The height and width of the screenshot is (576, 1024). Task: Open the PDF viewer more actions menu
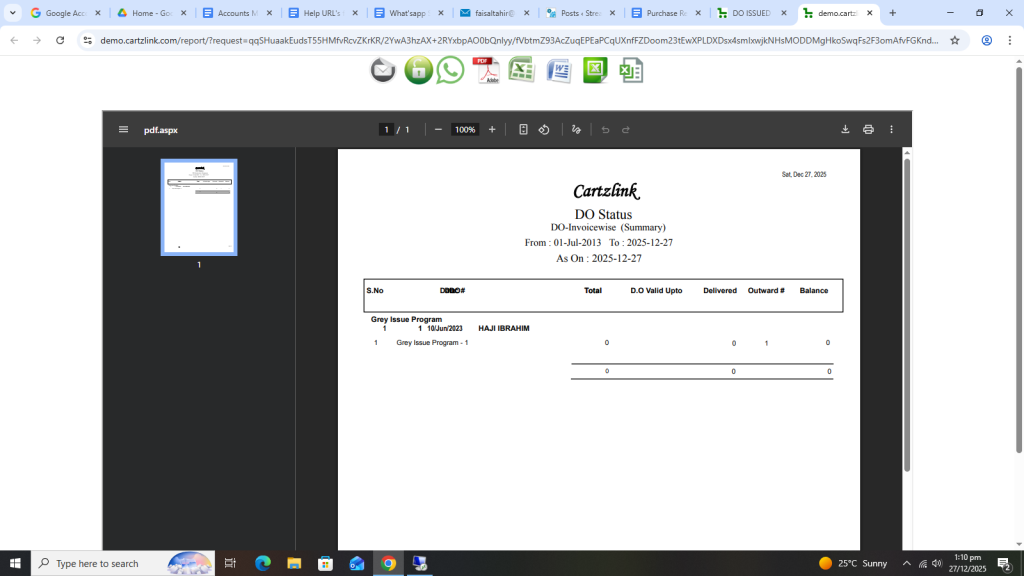(x=891, y=130)
